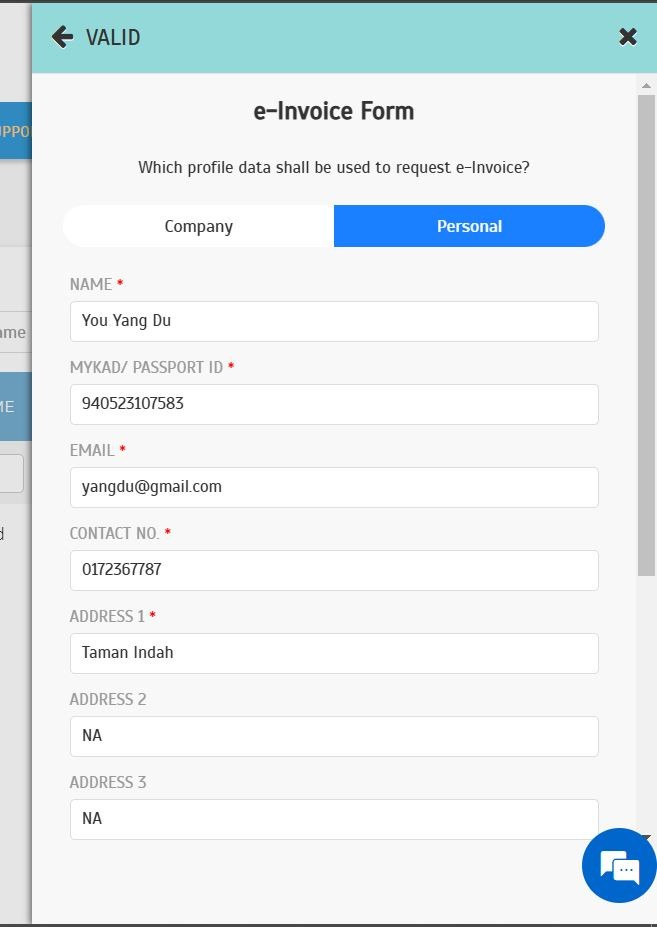The width and height of the screenshot is (657, 927).
Task: Open the live chat bubble
Action: [619, 865]
